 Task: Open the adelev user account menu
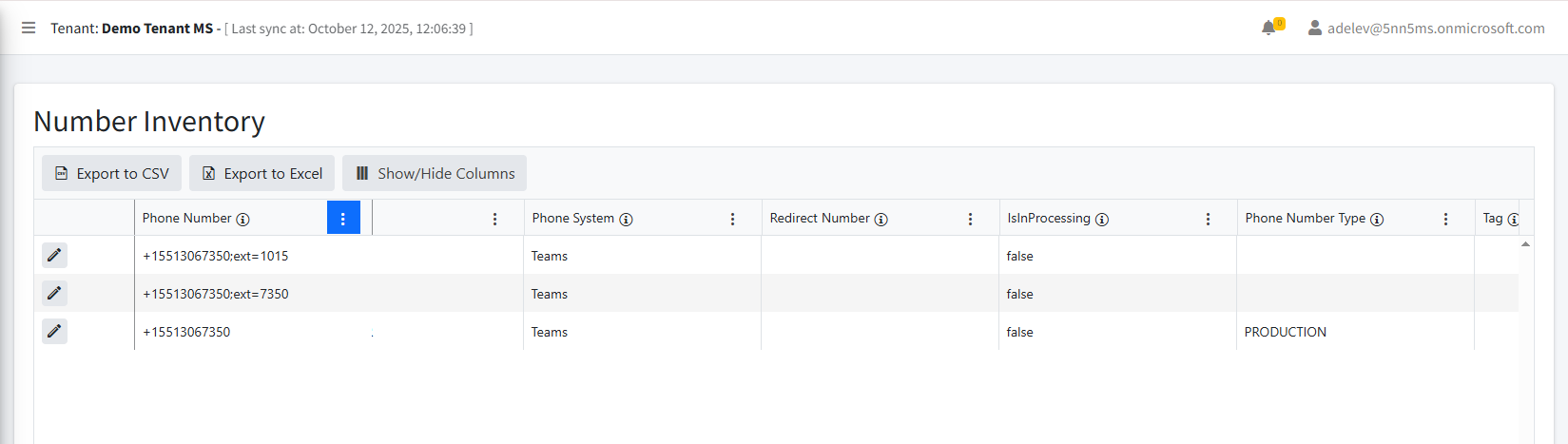pos(1425,29)
